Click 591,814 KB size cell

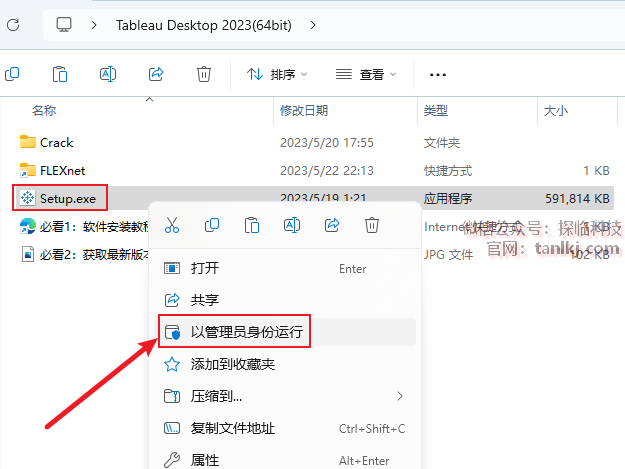pos(578,198)
